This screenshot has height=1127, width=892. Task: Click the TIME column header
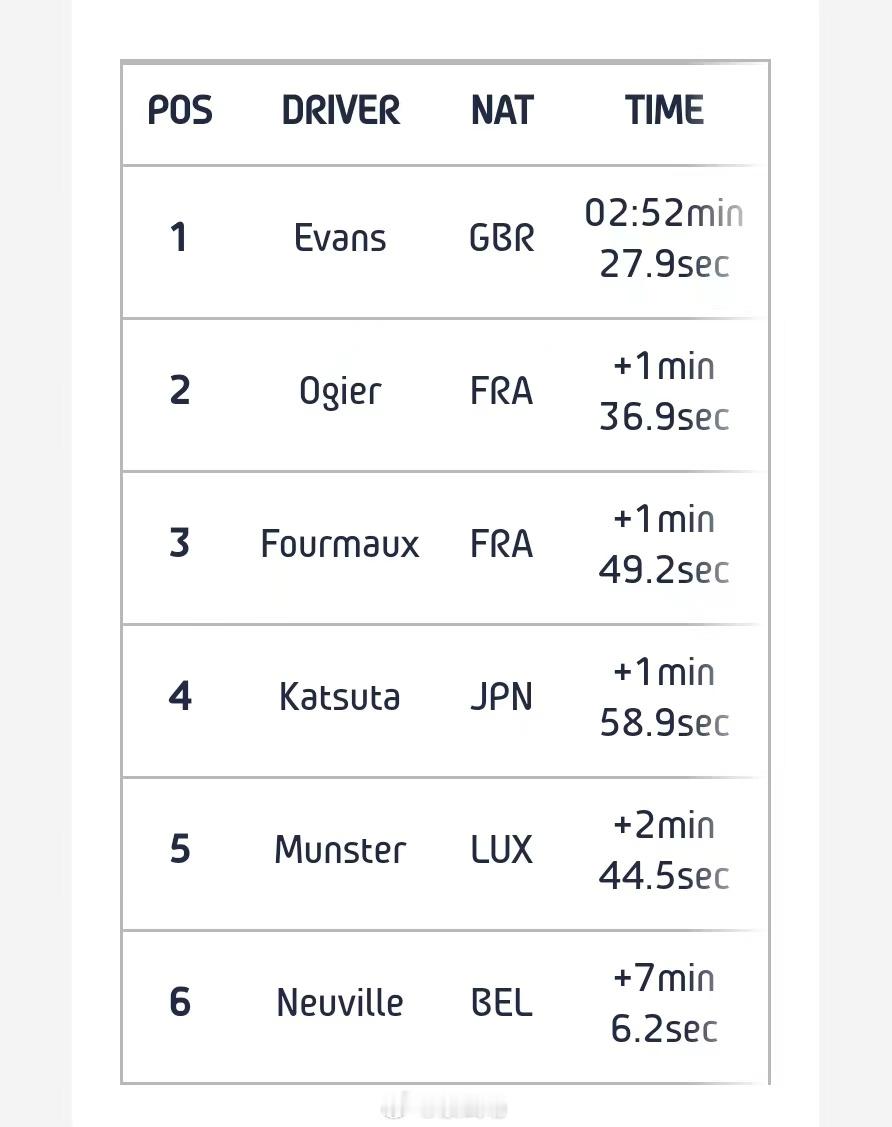(664, 111)
